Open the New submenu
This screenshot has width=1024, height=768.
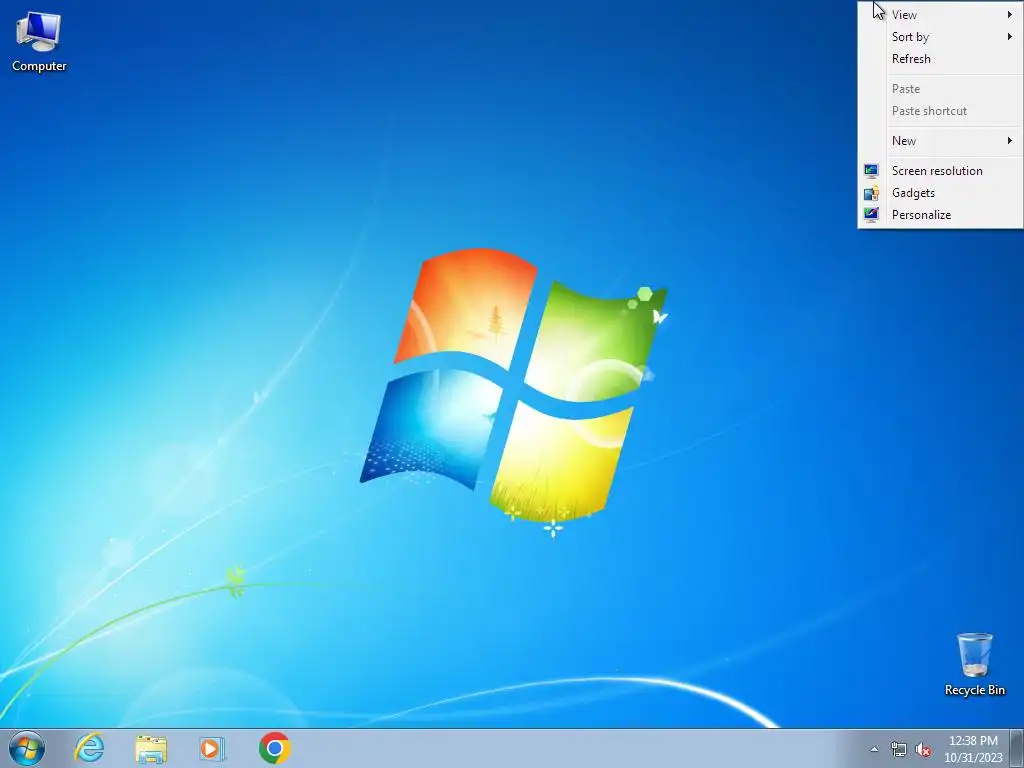(x=940, y=141)
